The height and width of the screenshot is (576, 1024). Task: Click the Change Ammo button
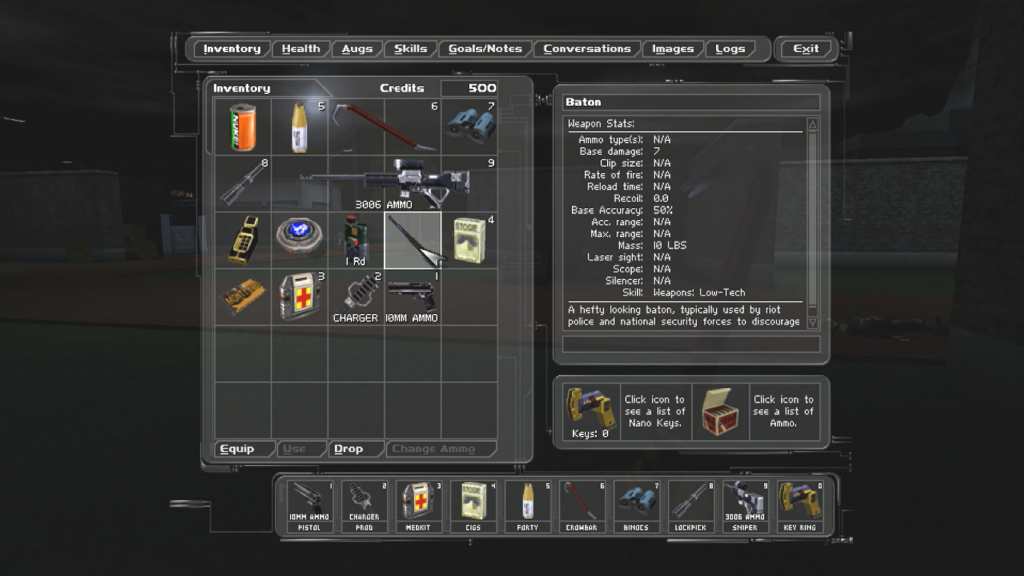point(439,449)
